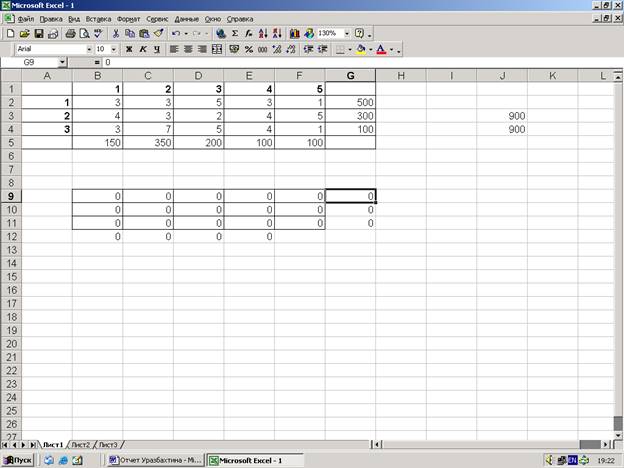Open the Пуск start button
Image resolution: width=624 pixels, height=468 pixels.
click(x=17, y=460)
